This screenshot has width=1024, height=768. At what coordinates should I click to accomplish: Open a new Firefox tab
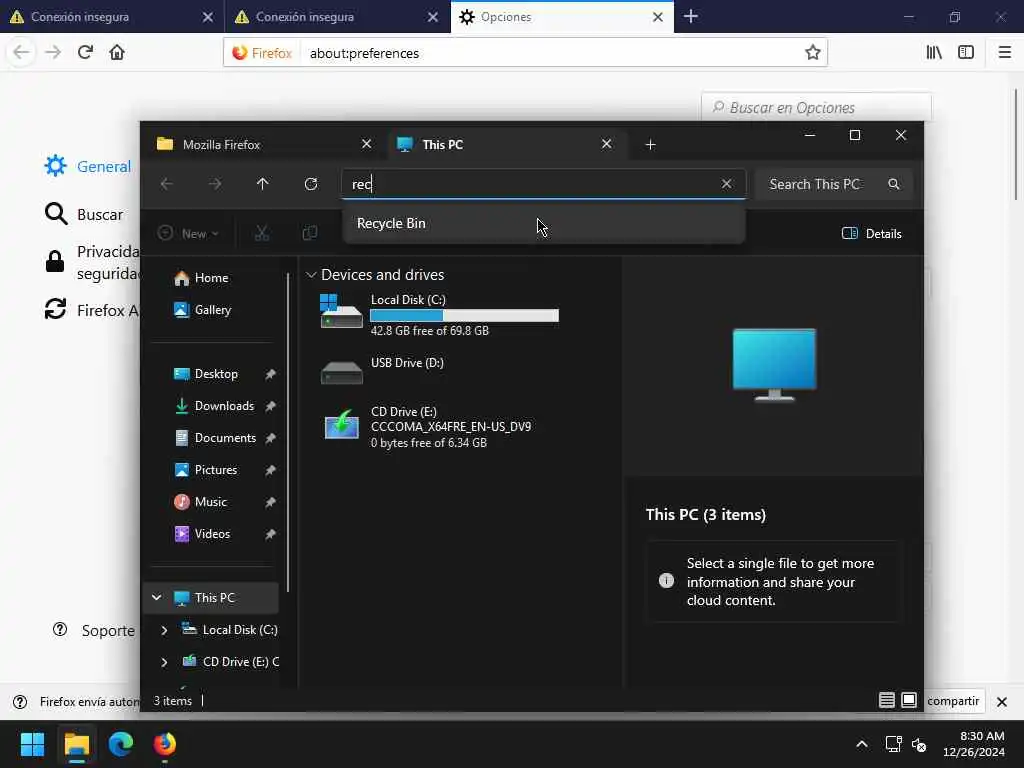pos(691,16)
